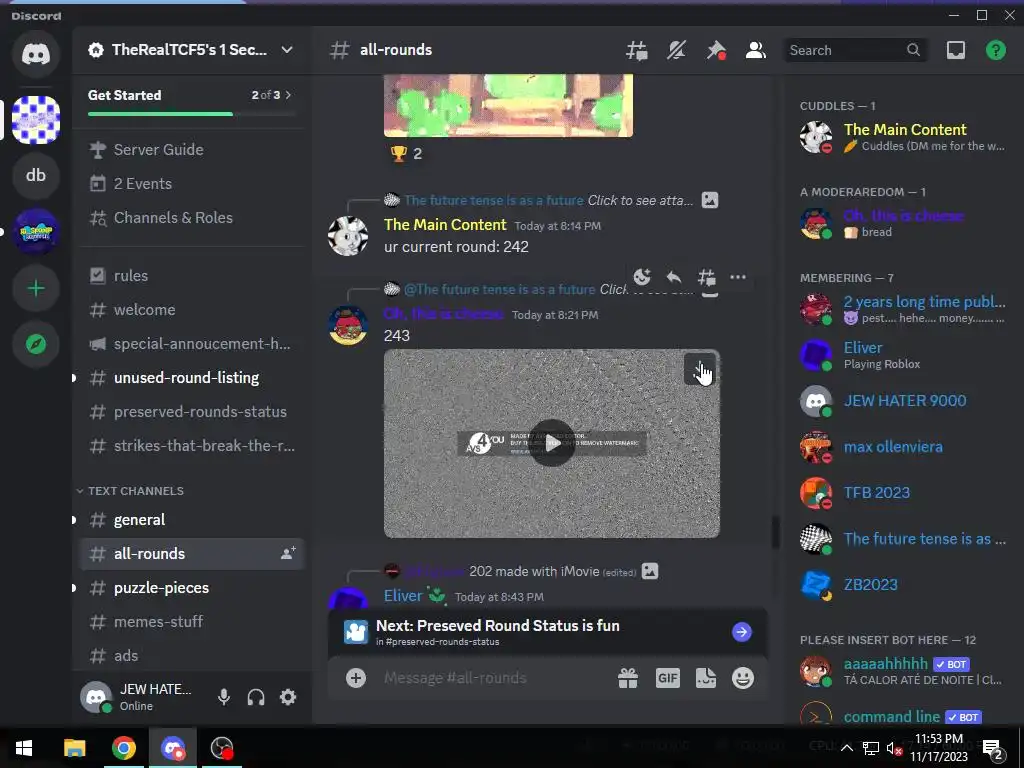The height and width of the screenshot is (768, 1024).
Task: Open the gift Nitro icon
Action: pyautogui.click(x=628, y=679)
